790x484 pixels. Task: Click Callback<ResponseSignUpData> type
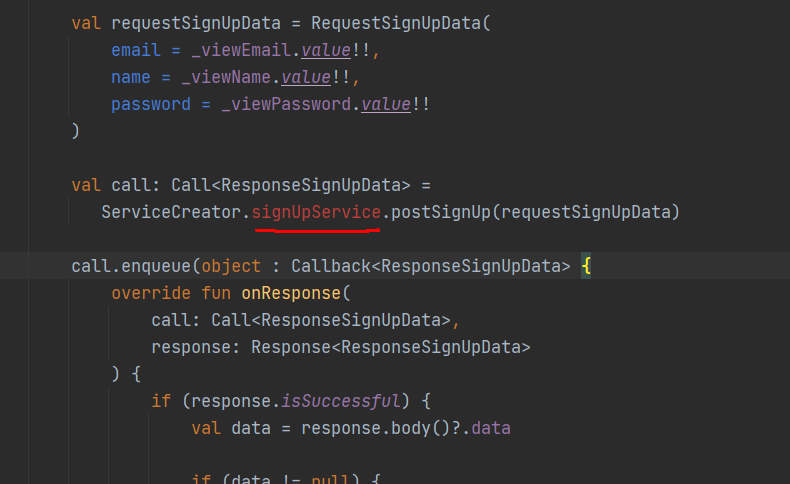point(431,266)
